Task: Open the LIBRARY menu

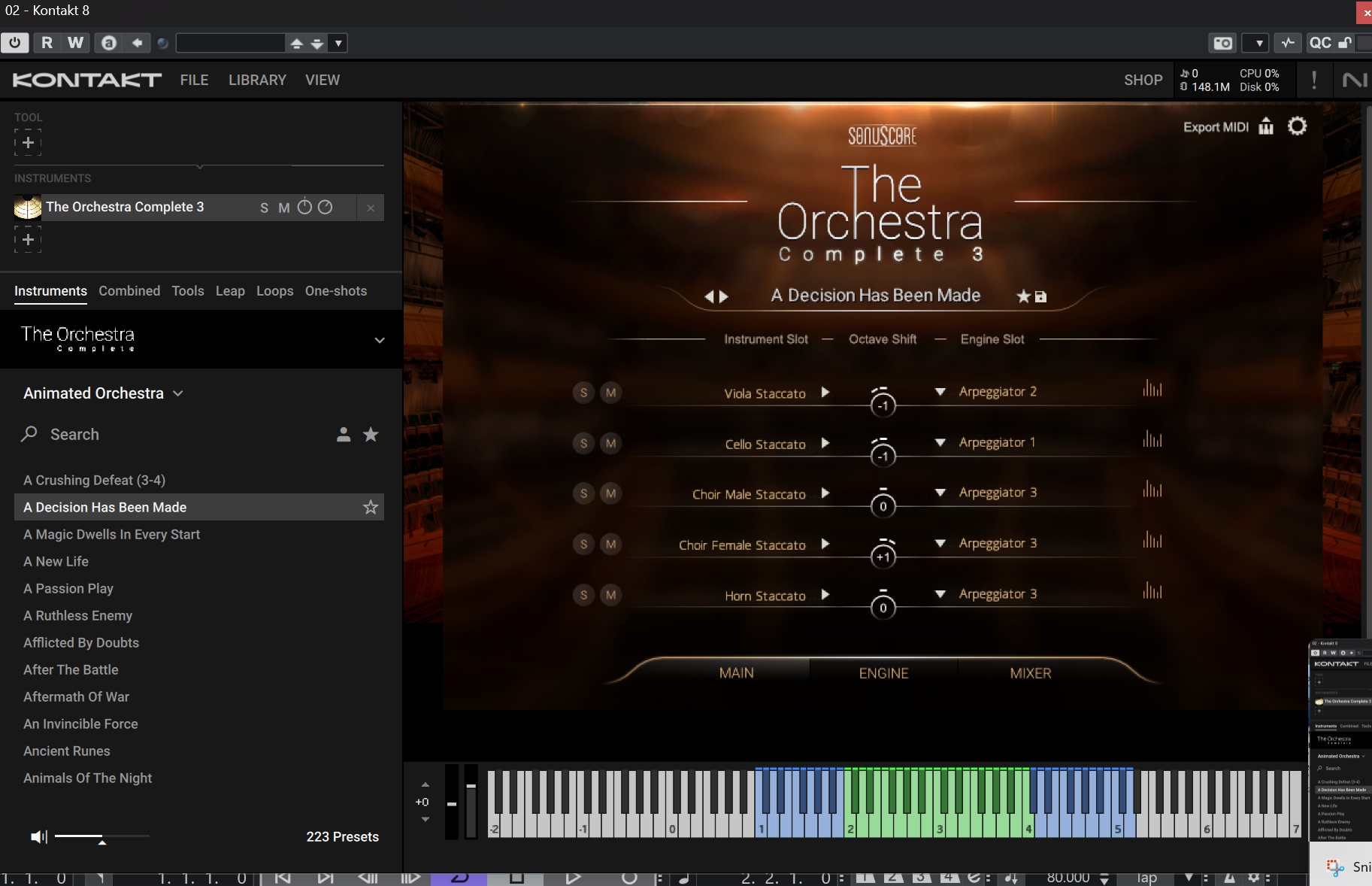Action: (257, 80)
